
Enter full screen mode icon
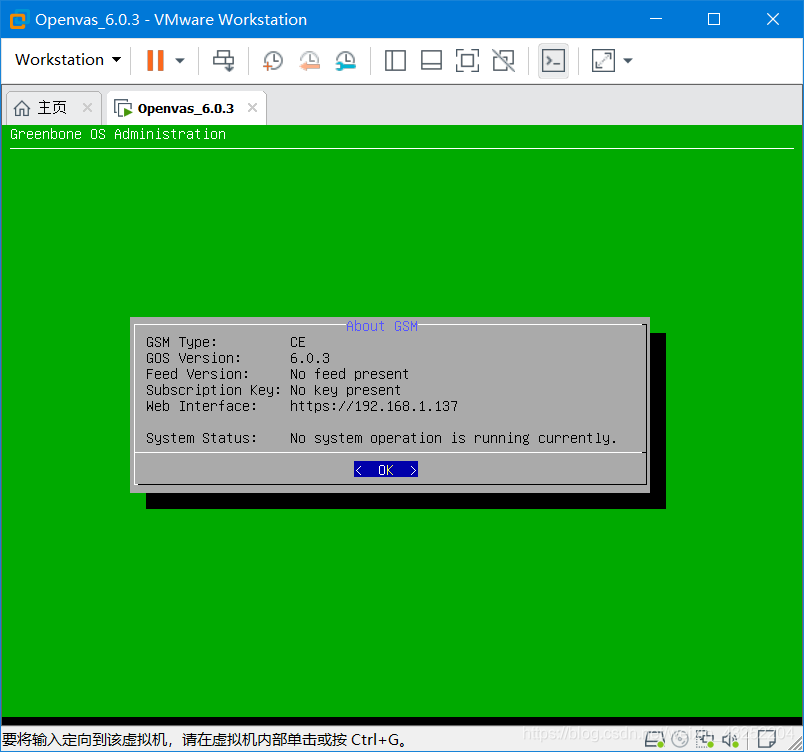[x=467, y=60]
